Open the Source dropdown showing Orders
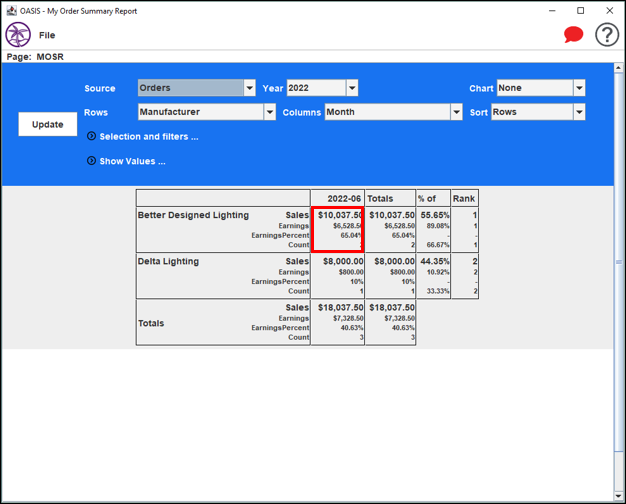The height and width of the screenshot is (504, 626). [196, 88]
